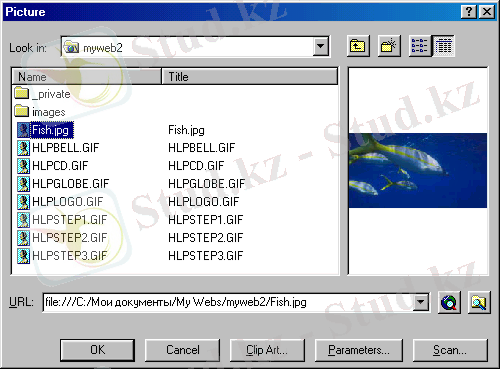Click inside the URL text field

click(229, 302)
